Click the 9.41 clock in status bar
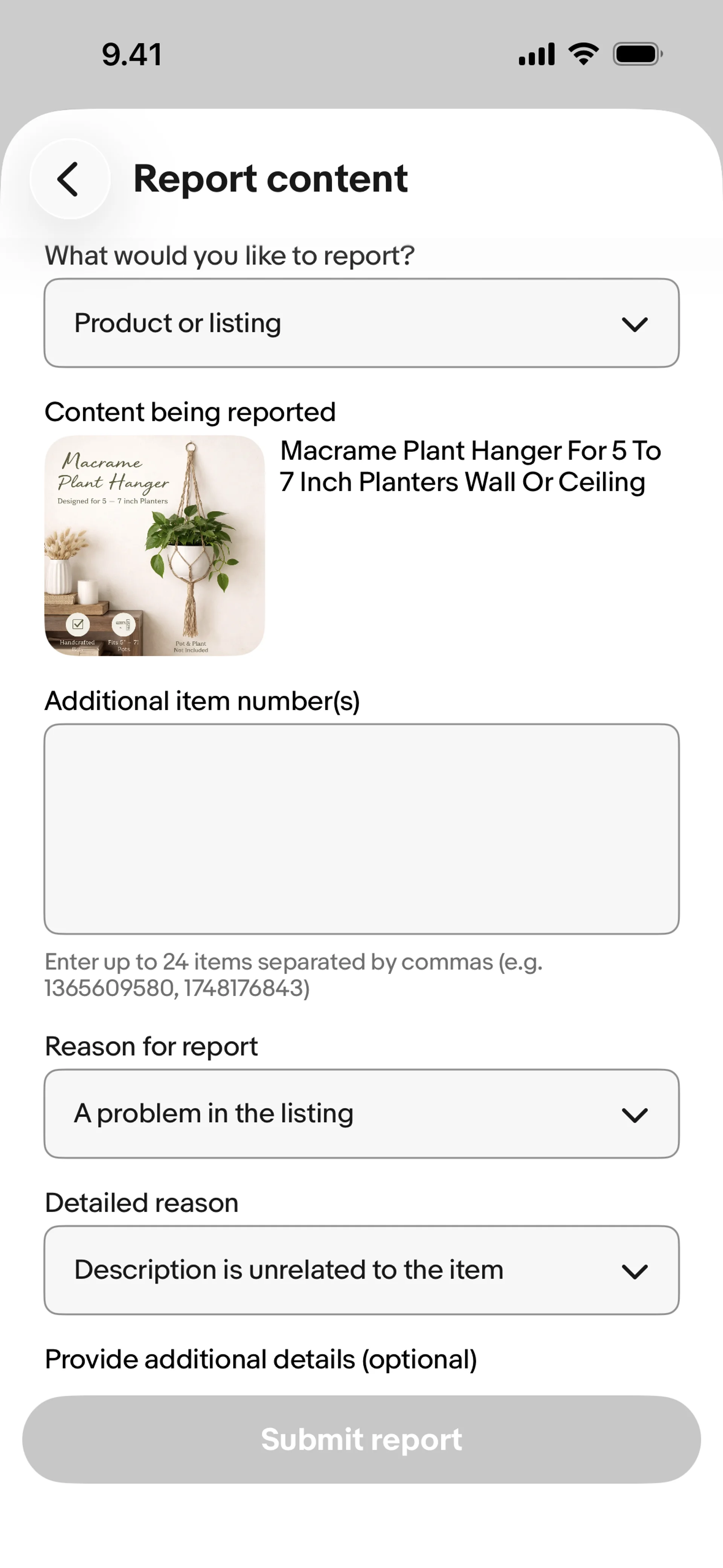This screenshot has width=723, height=1568. point(132,54)
